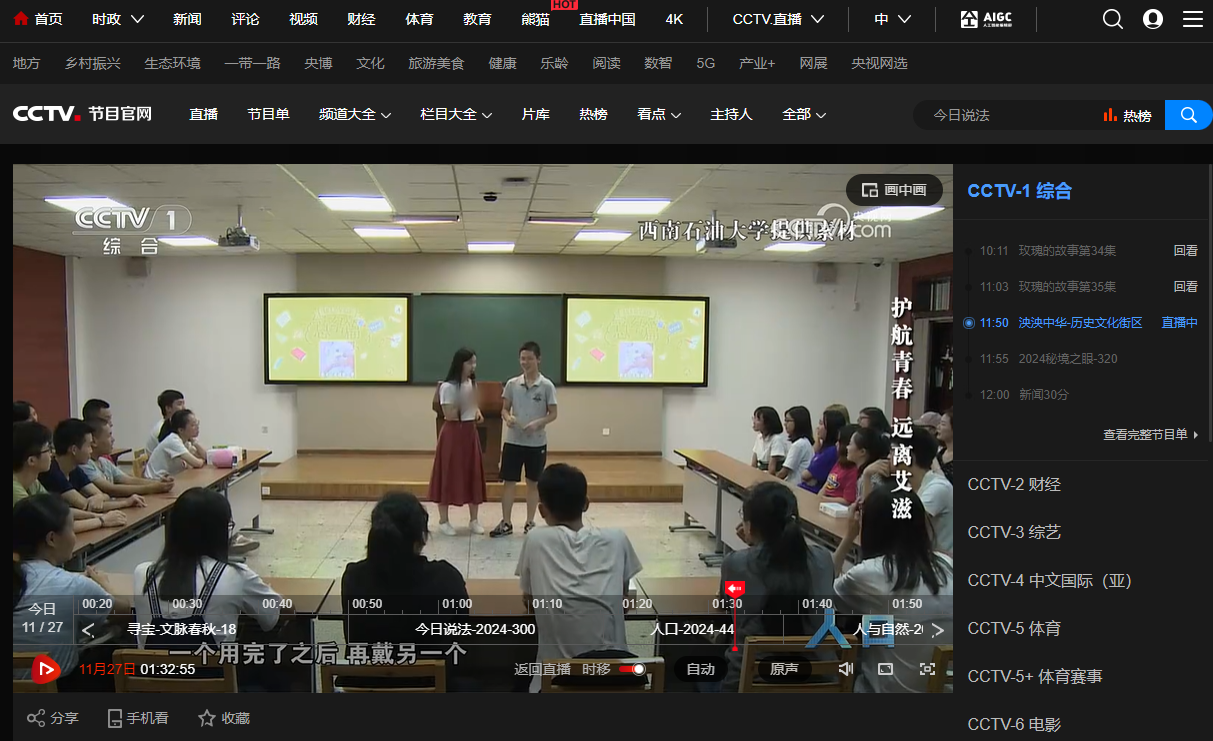Image resolution: width=1213 pixels, height=741 pixels.
Task: Click the 手机看 mobile viewing icon
Action: pyautogui.click(x=115, y=718)
